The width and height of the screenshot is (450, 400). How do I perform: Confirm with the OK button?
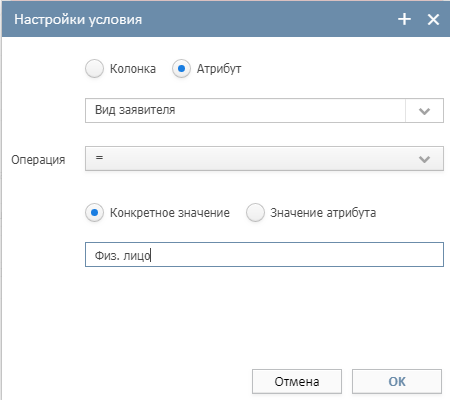[x=397, y=381]
